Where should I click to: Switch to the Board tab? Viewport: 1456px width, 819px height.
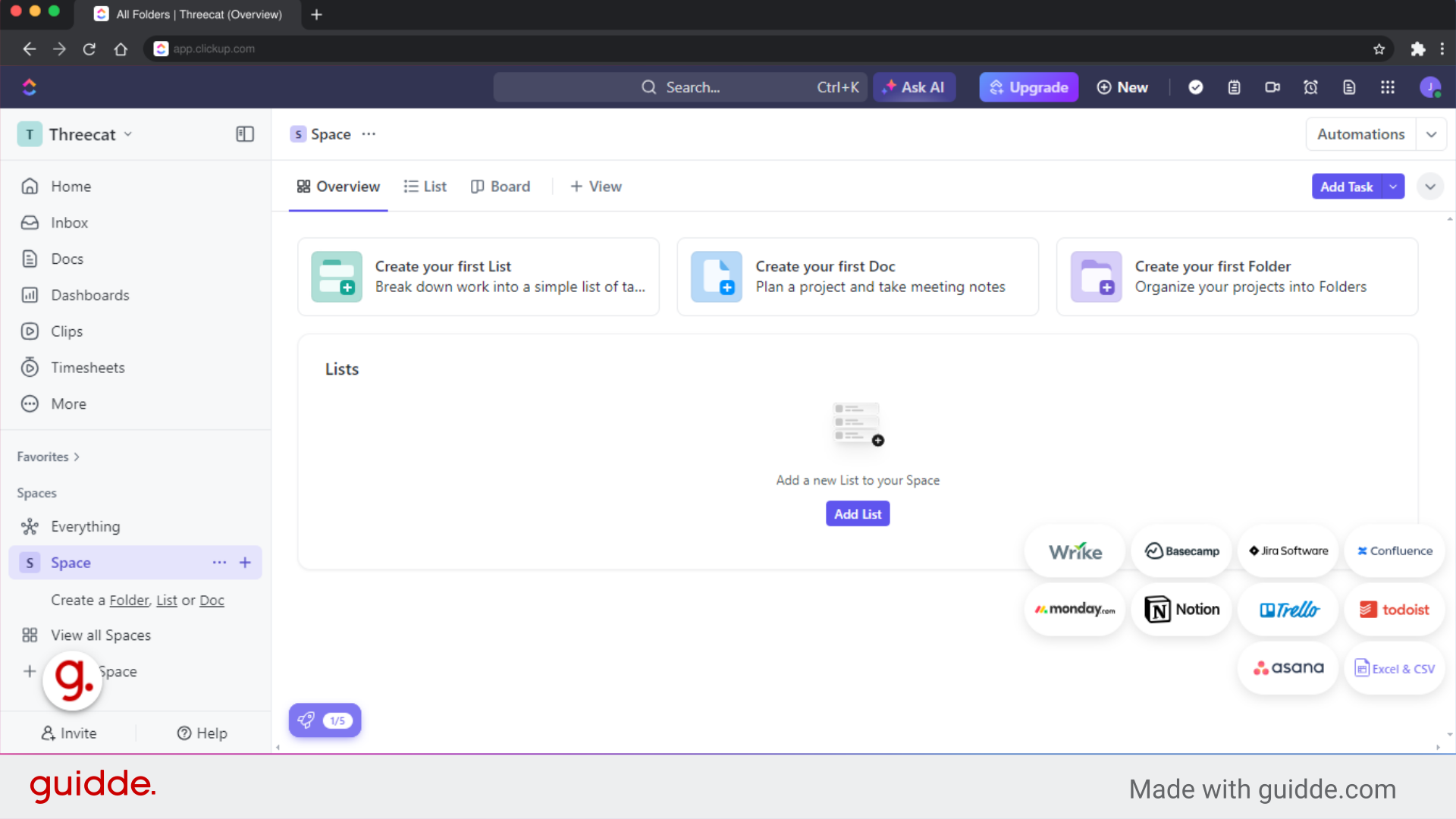[x=500, y=187]
